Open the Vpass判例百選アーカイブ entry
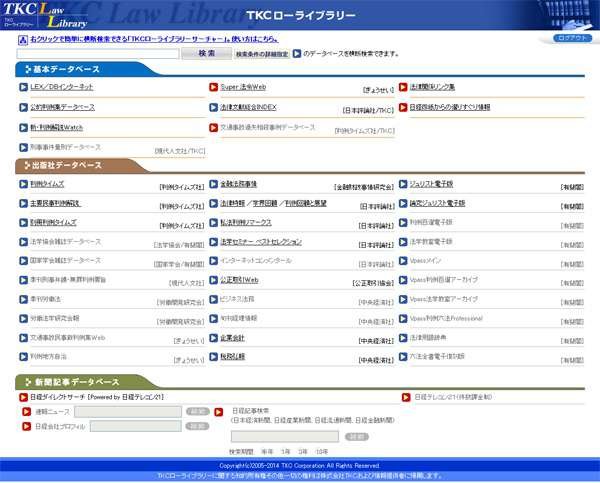This screenshot has height=483, width=600. click(444, 280)
